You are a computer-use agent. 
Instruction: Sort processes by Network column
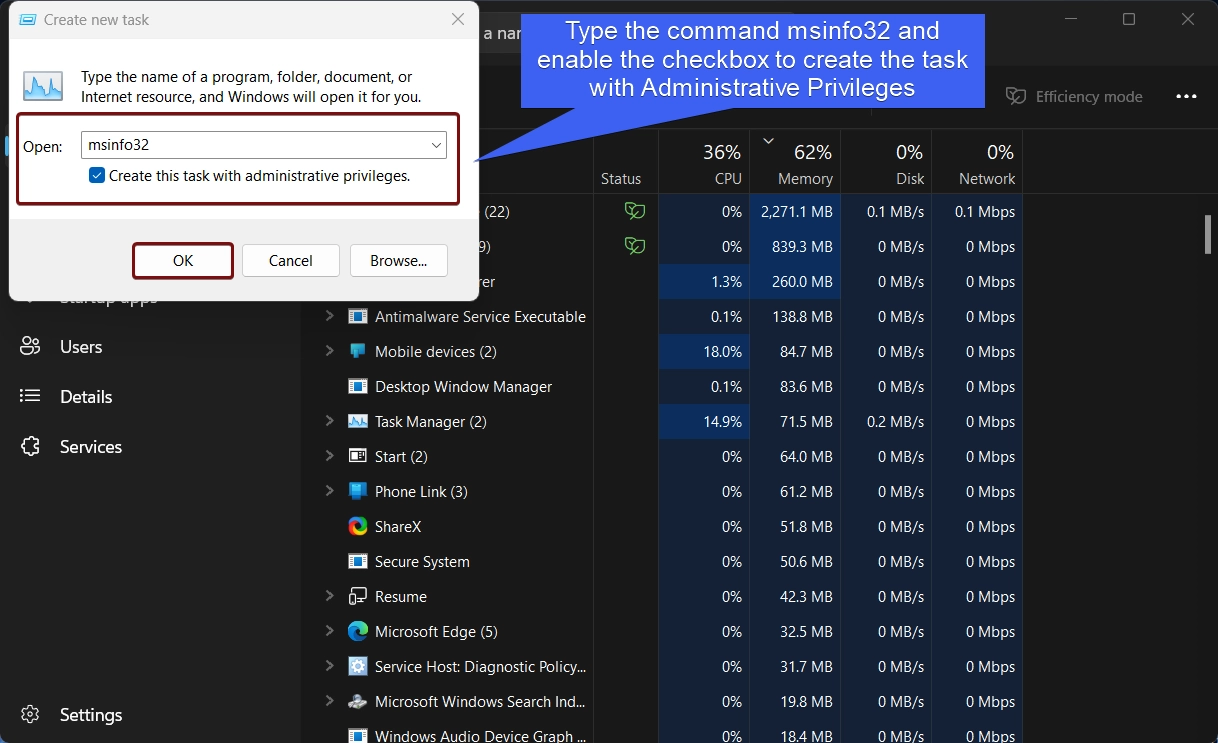[x=977, y=162]
